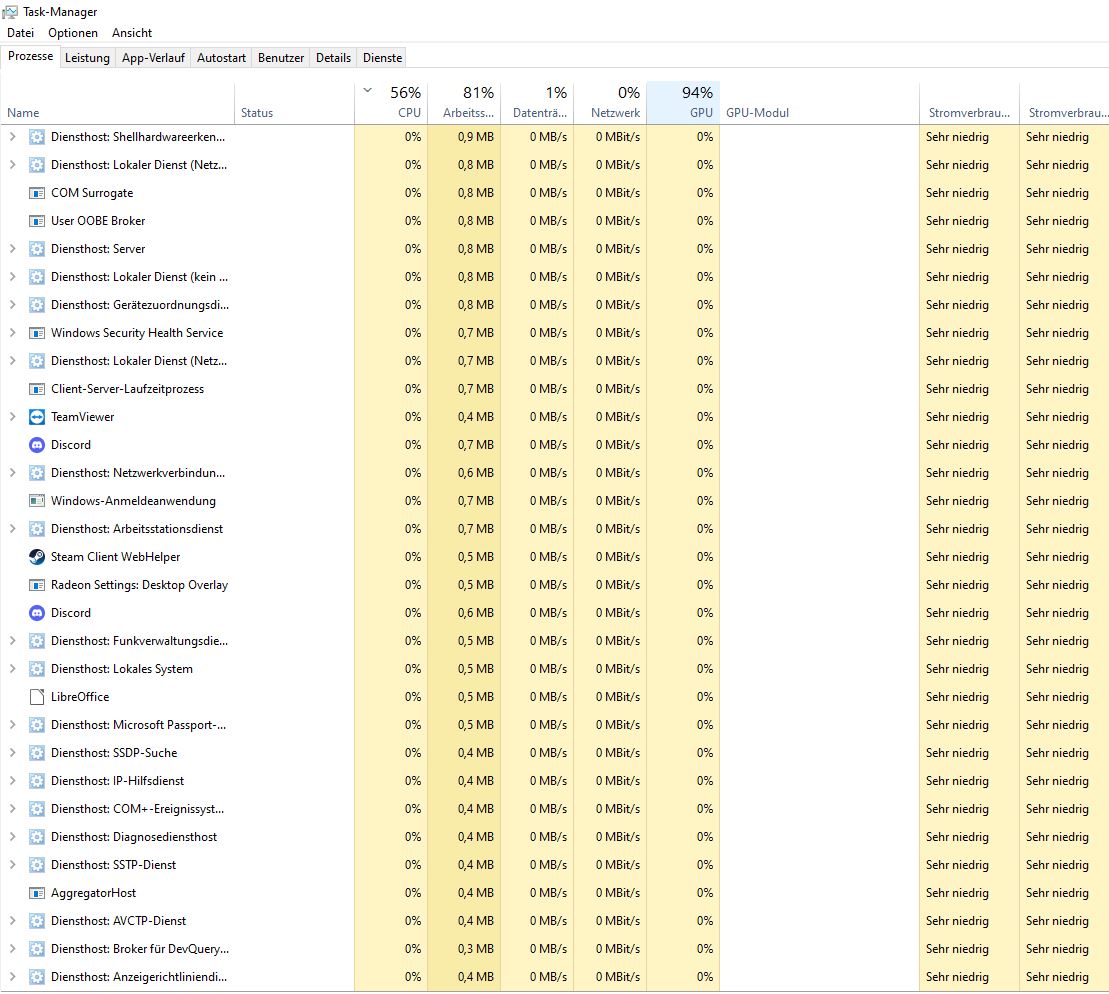Viewport: 1109px width, 994px height.
Task: Click 0,9 MB memory value of Shellhardwareerkennung
Action: click(x=475, y=137)
